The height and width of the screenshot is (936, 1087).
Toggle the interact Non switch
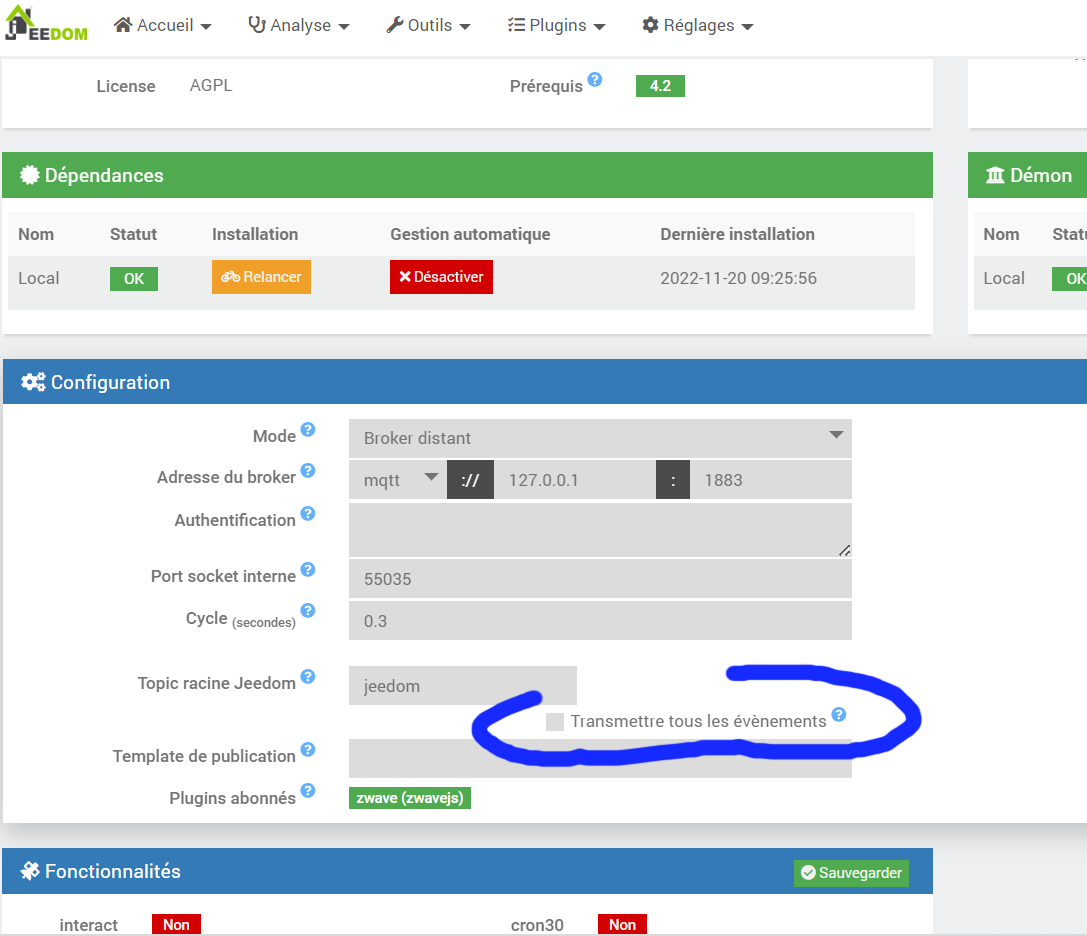(x=176, y=925)
